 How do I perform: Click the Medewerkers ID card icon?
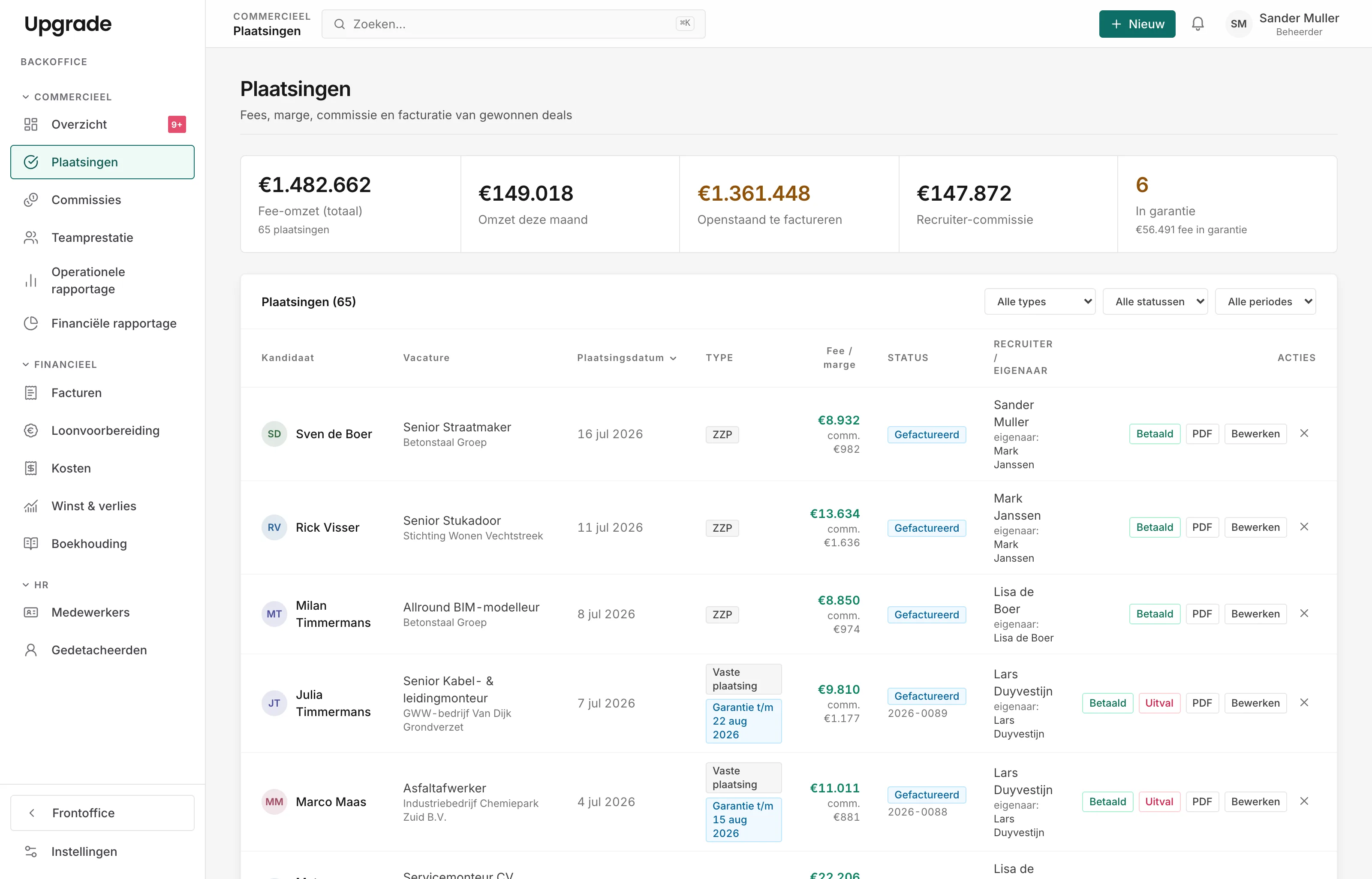coord(31,612)
